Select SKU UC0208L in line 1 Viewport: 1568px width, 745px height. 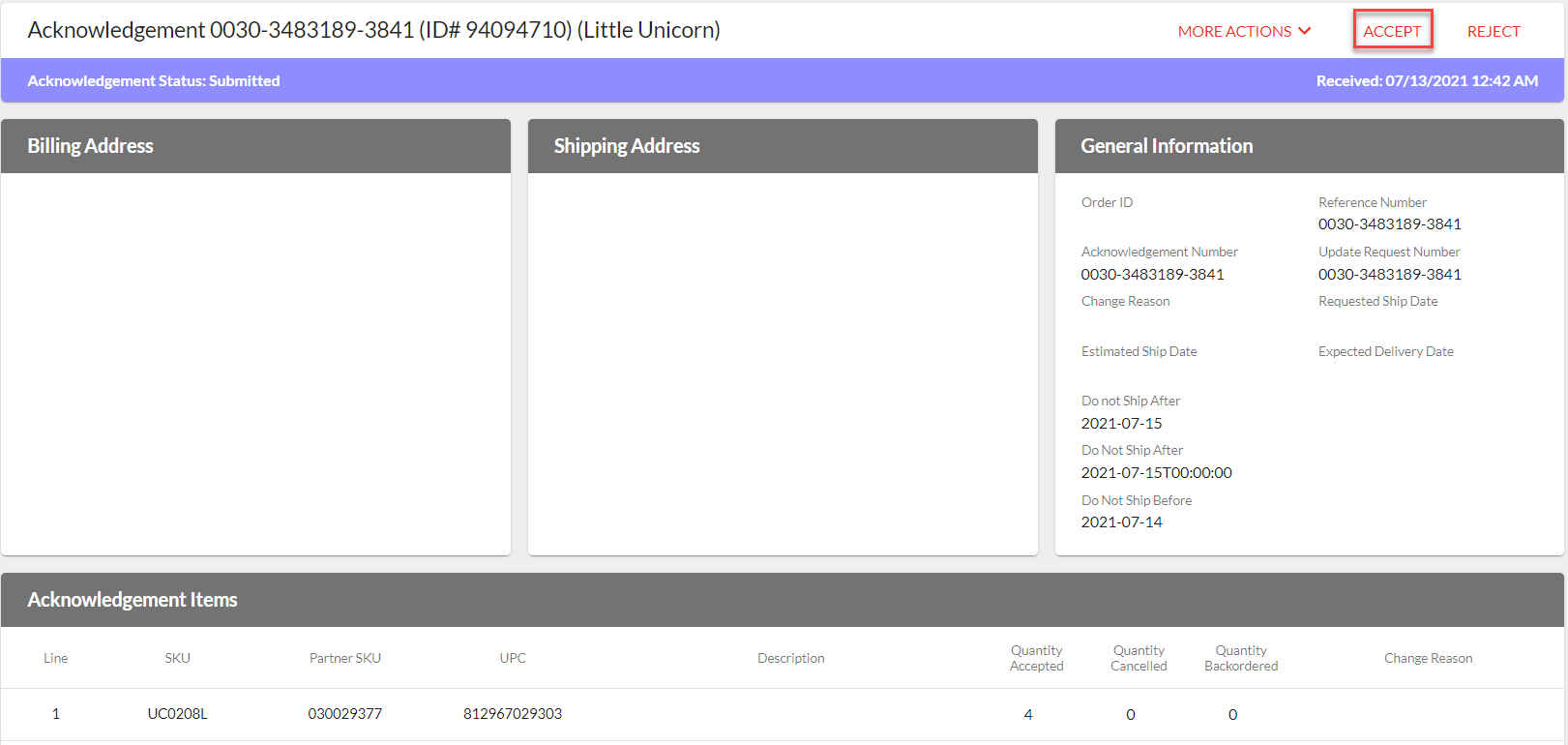coord(177,714)
